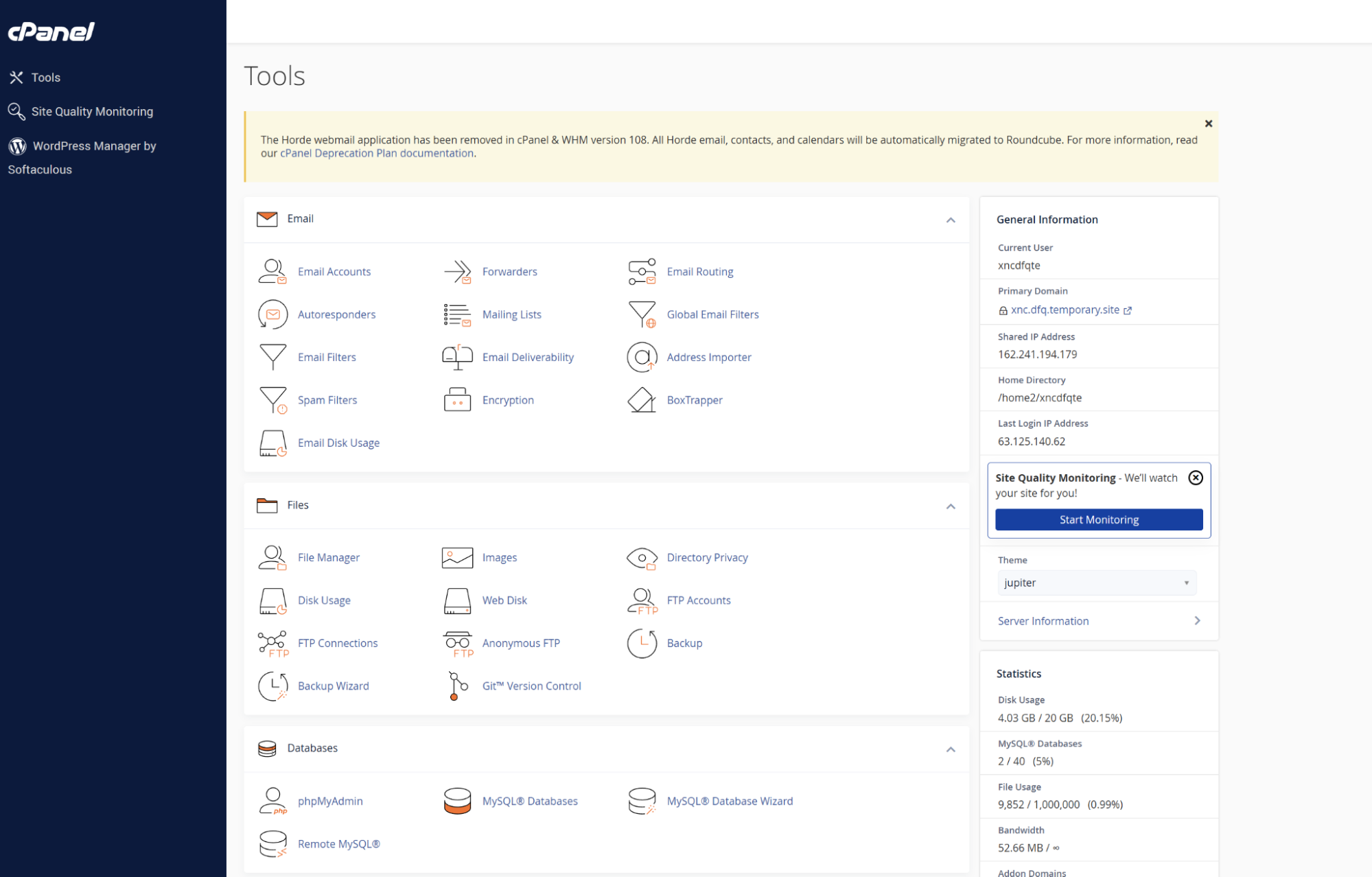The image size is (1372, 877).
Task: Open the Email Filters funnel icon
Action: [x=272, y=357]
